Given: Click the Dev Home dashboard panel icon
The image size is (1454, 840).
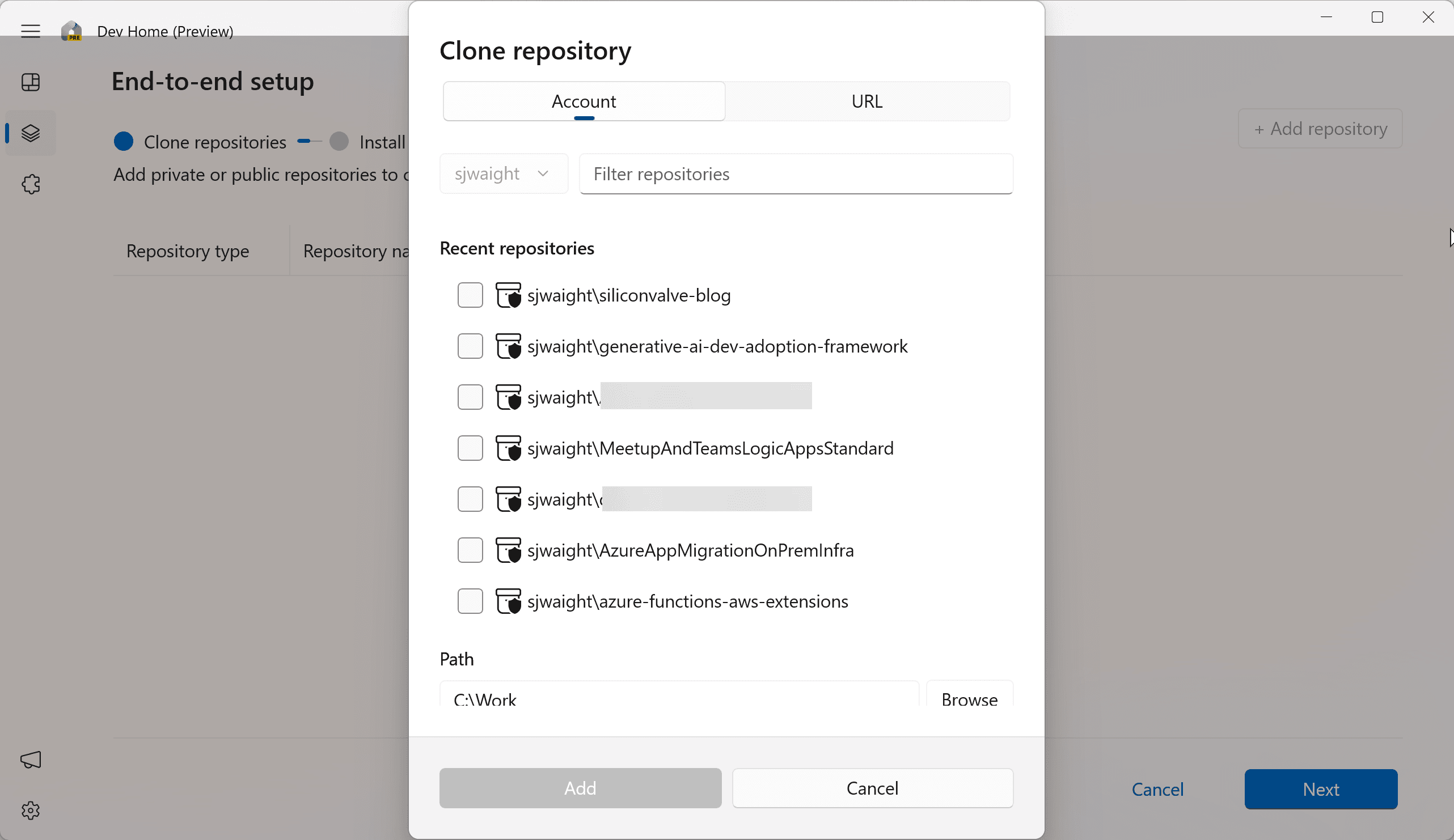Looking at the screenshot, I should (31, 82).
